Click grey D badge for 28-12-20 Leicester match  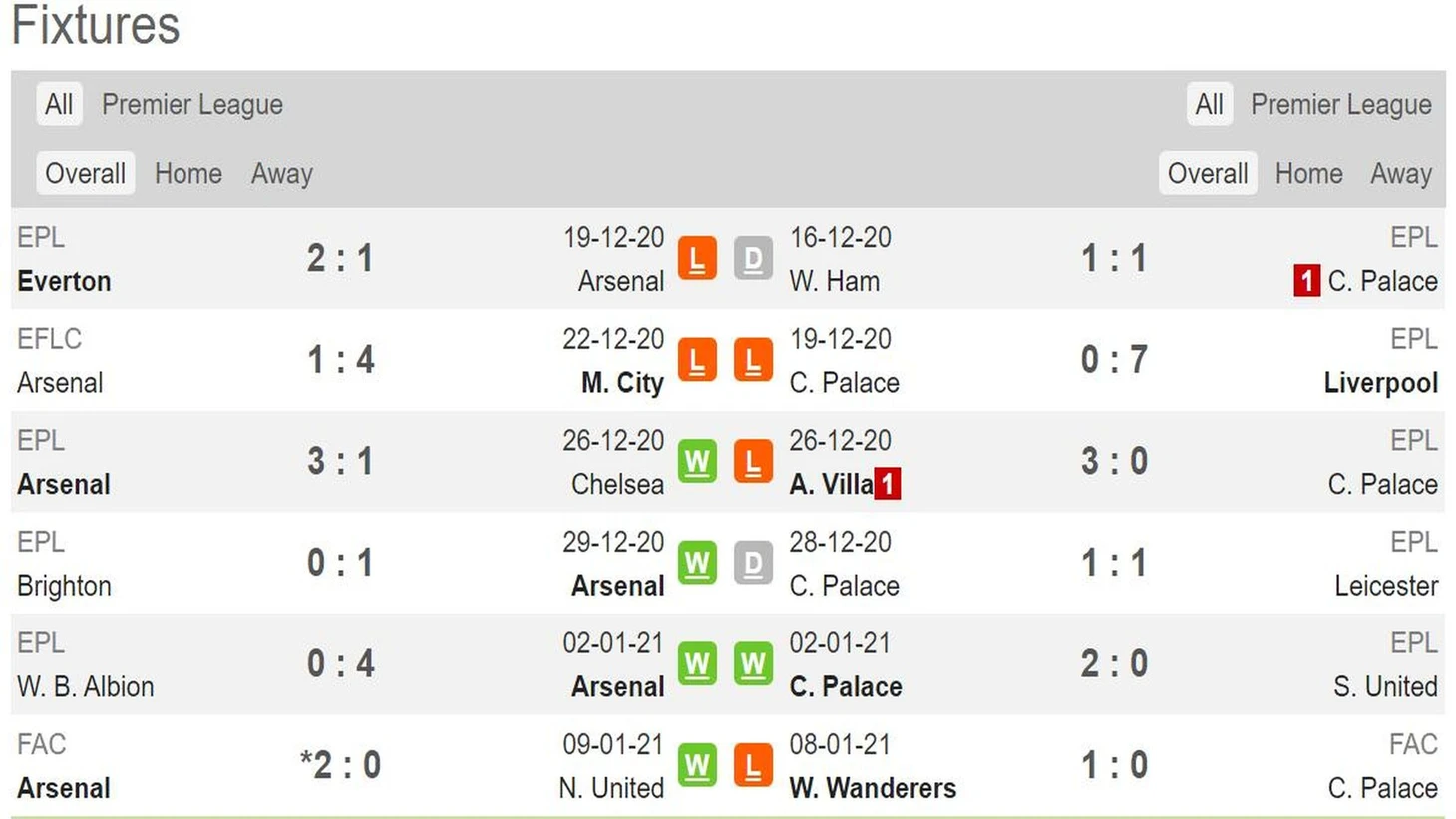753,564
